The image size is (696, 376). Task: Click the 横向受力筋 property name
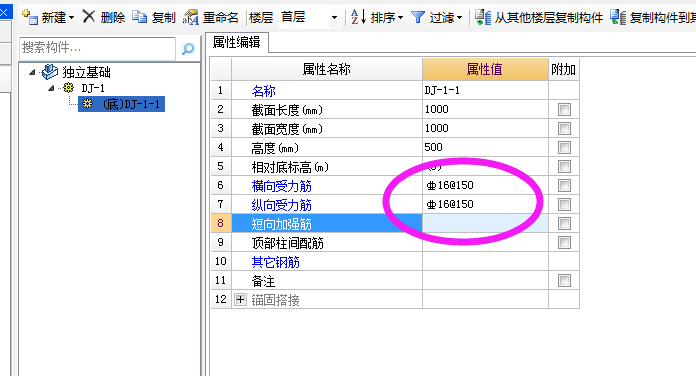[x=281, y=186]
